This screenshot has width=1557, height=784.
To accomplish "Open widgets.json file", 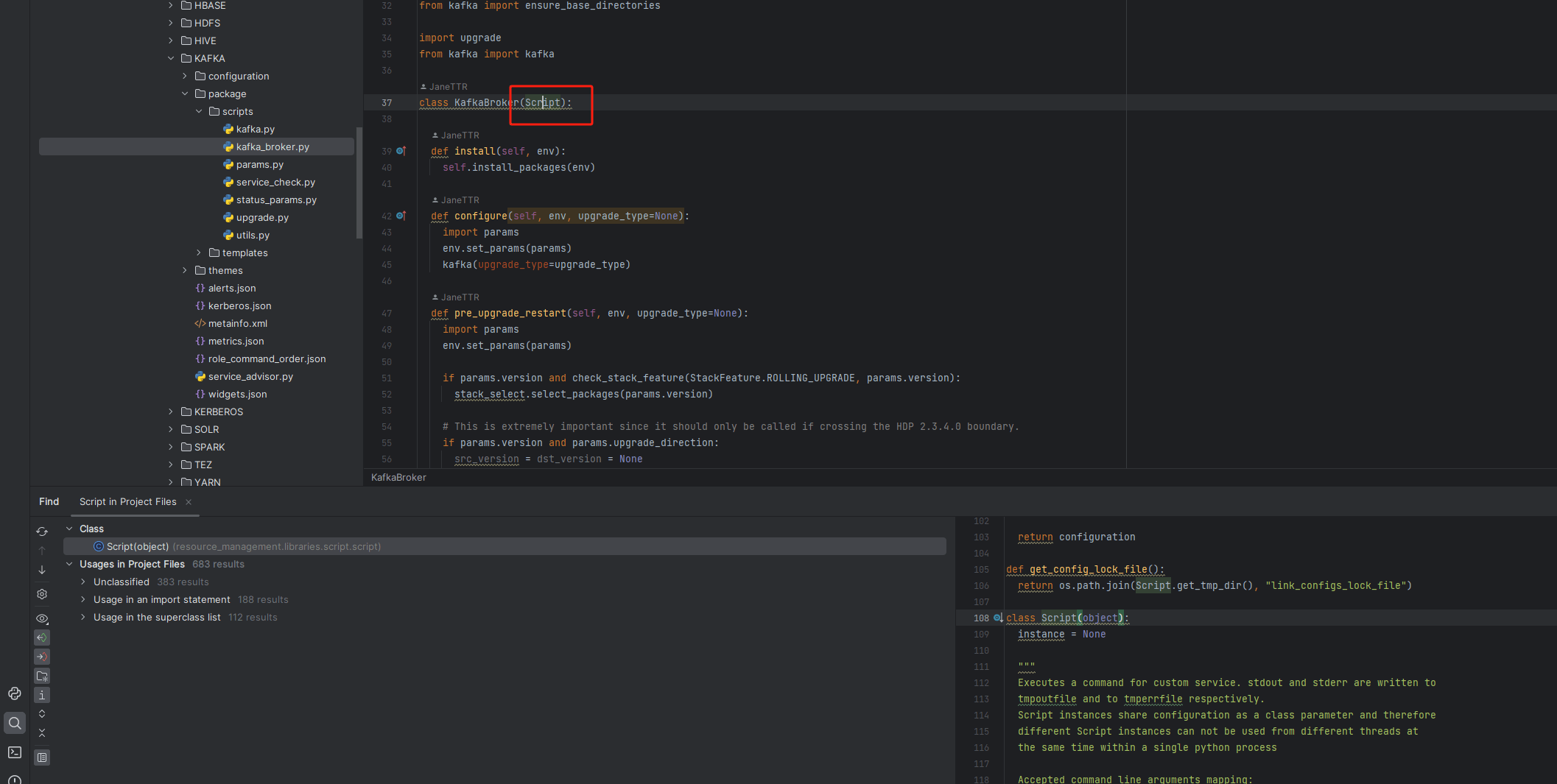I will tap(231, 394).
